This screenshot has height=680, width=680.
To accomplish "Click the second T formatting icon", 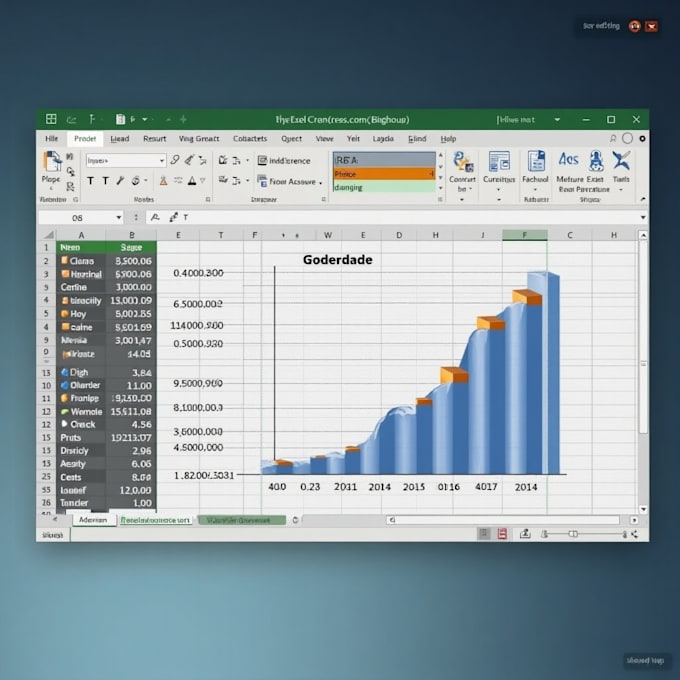I will click(x=105, y=180).
